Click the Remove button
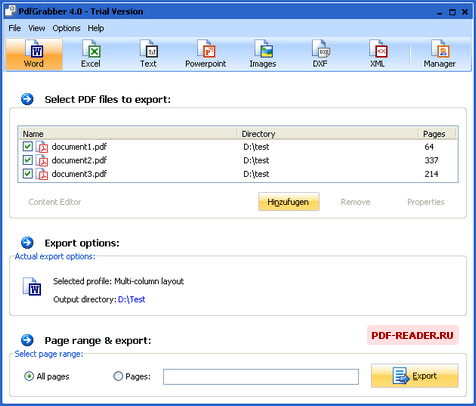The image size is (476, 406). [355, 202]
